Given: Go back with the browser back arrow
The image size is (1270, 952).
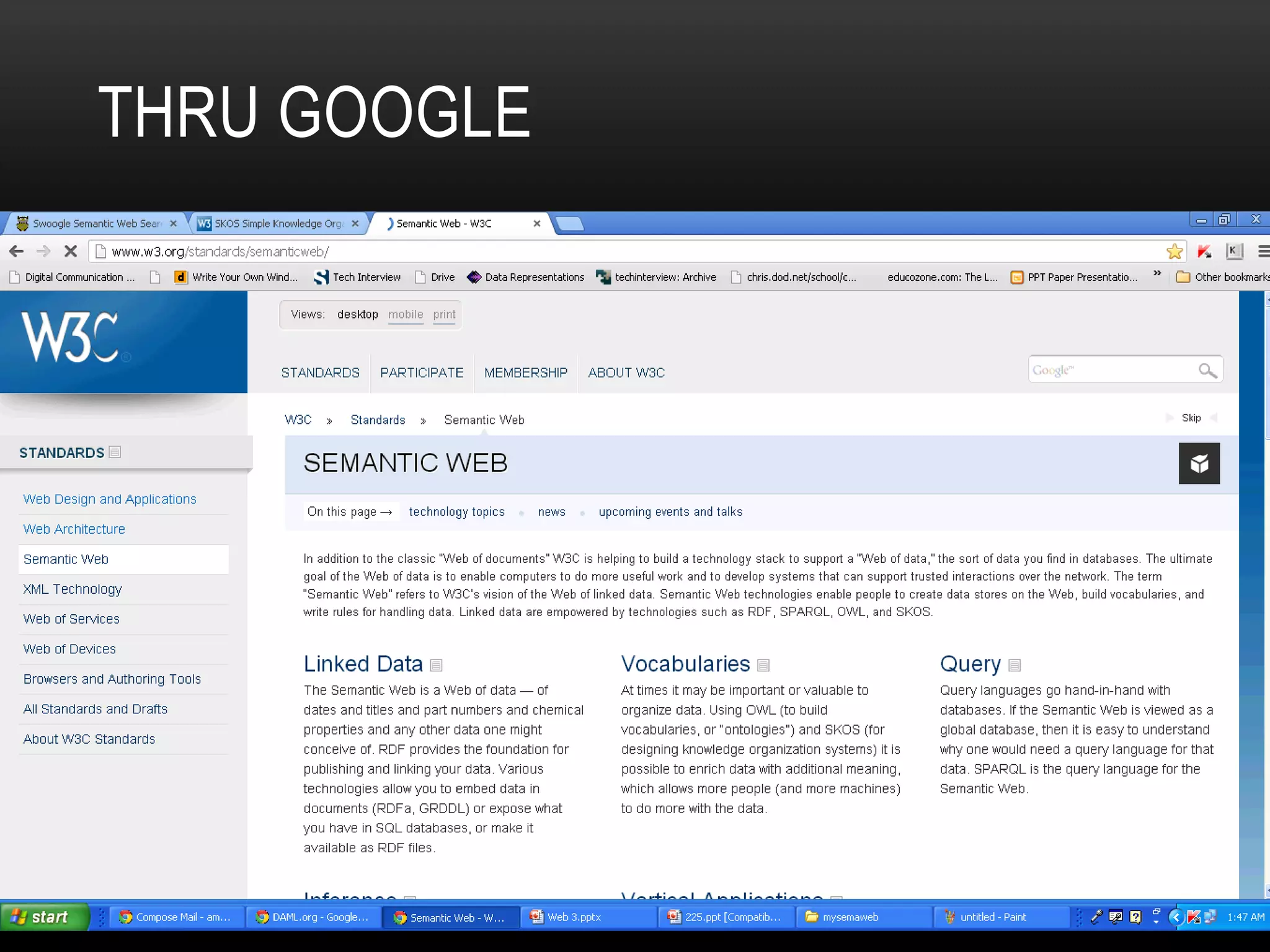Looking at the screenshot, I should [17, 251].
